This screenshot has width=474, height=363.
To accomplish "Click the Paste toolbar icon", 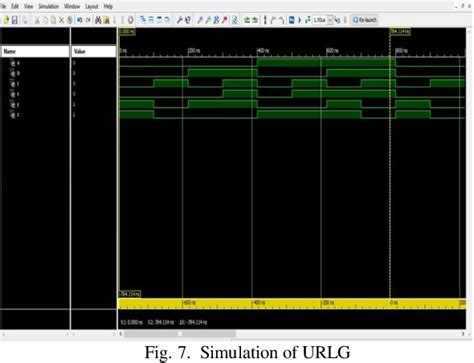I will tap(53, 20).
